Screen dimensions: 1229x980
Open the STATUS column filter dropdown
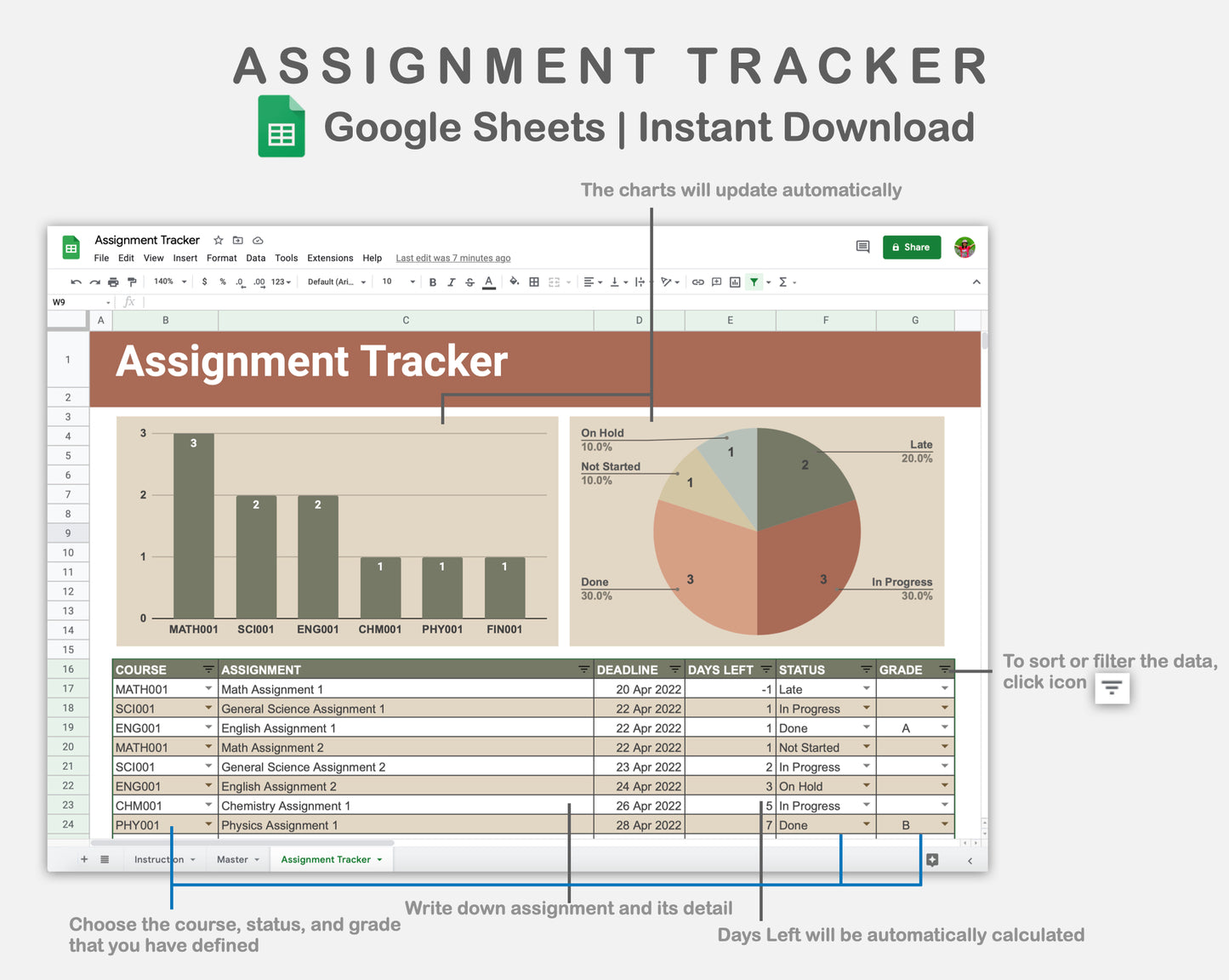pos(866,669)
